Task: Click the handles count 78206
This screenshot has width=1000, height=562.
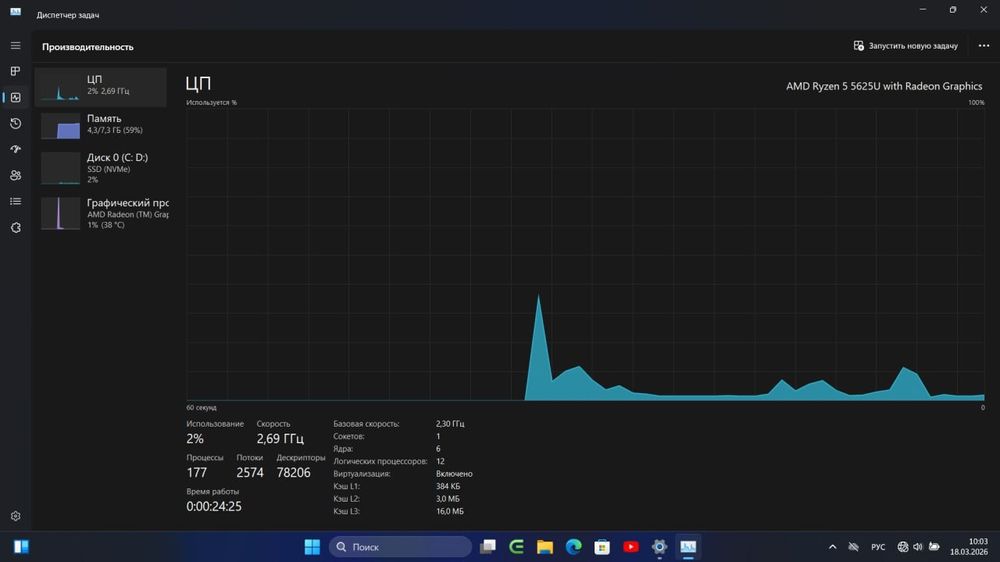Action: (293, 473)
